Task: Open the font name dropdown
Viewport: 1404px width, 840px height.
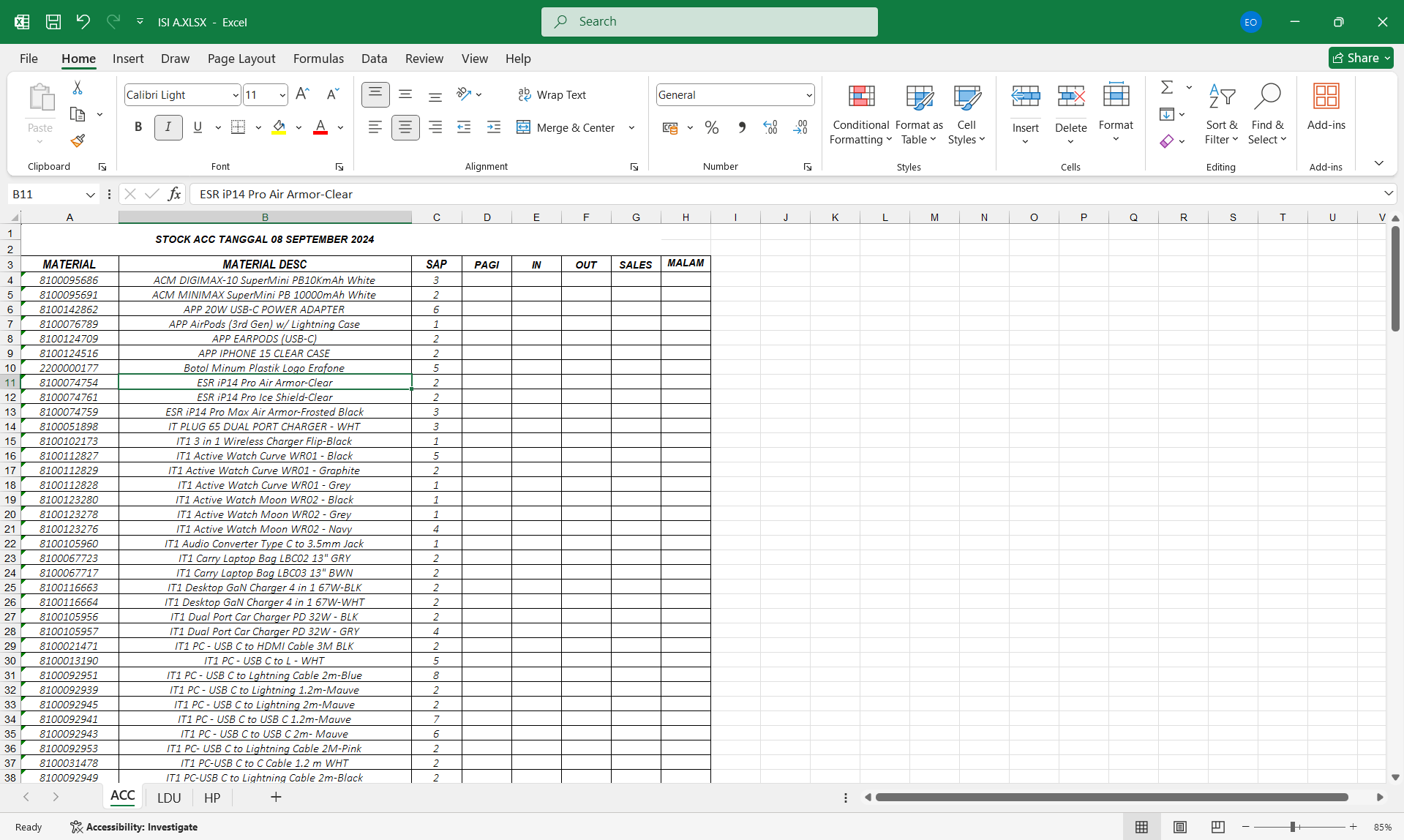Action: point(236,95)
